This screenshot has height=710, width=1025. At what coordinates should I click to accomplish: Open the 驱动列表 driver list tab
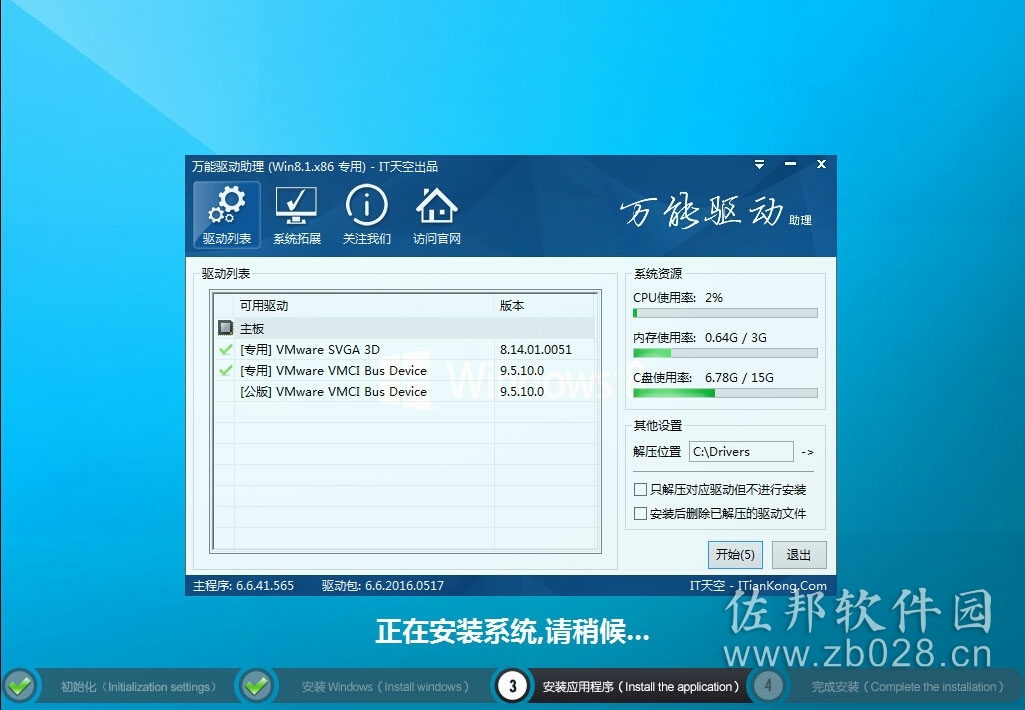pos(227,215)
